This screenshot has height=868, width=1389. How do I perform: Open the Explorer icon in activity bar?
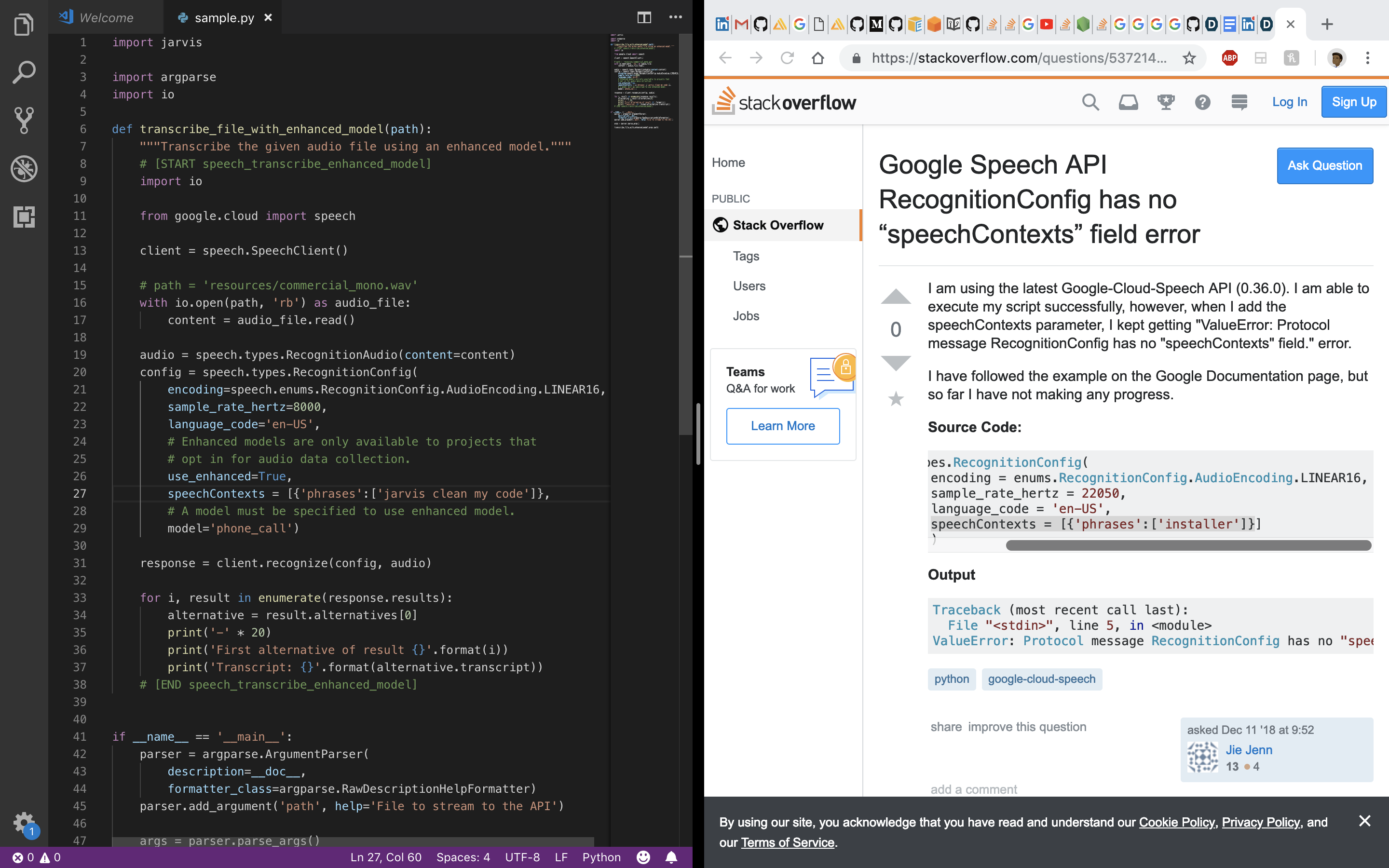click(x=24, y=24)
